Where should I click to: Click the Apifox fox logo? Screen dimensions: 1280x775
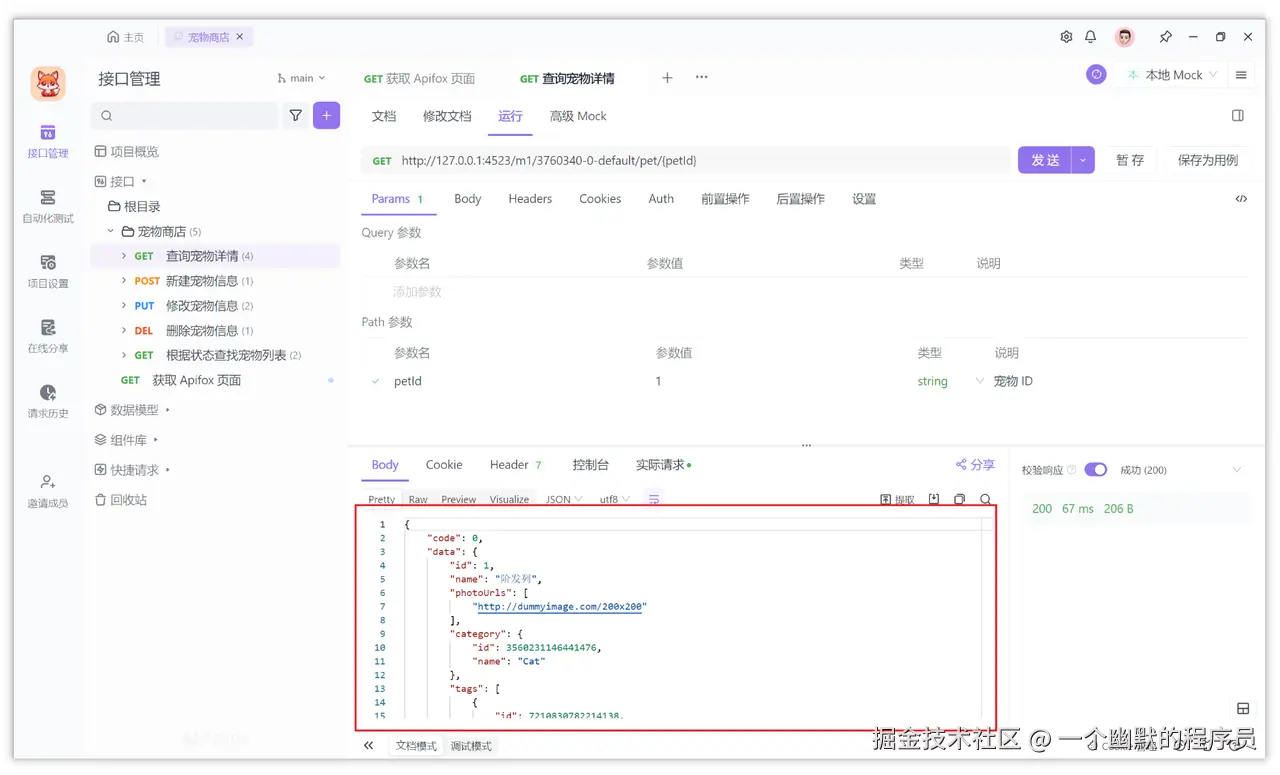(47, 84)
